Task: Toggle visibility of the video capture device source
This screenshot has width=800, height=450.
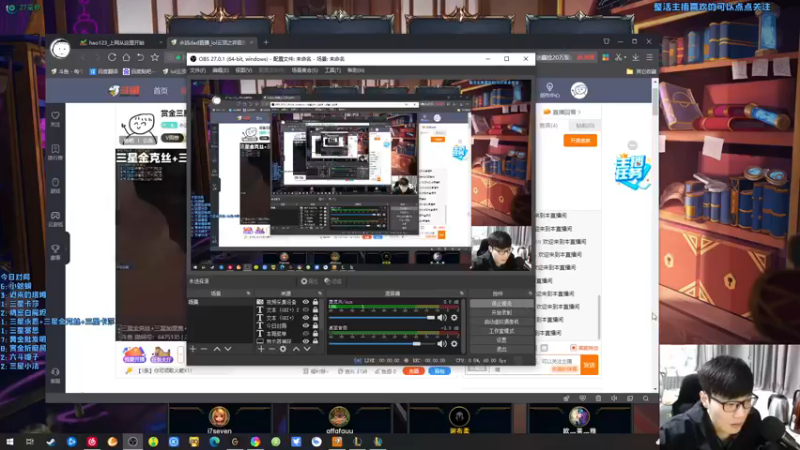Action: pos(306,302)
